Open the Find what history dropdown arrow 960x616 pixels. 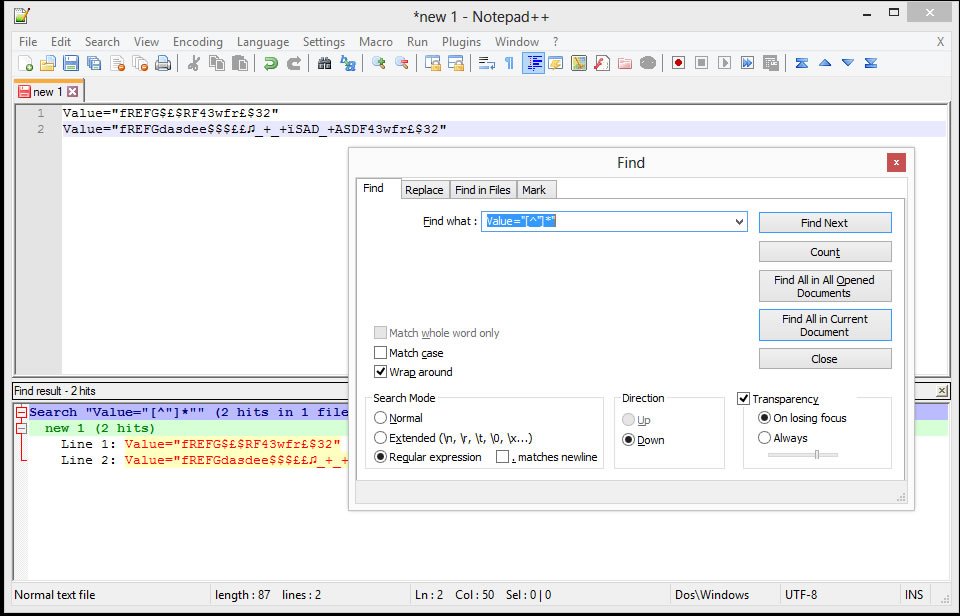[739, 222]
